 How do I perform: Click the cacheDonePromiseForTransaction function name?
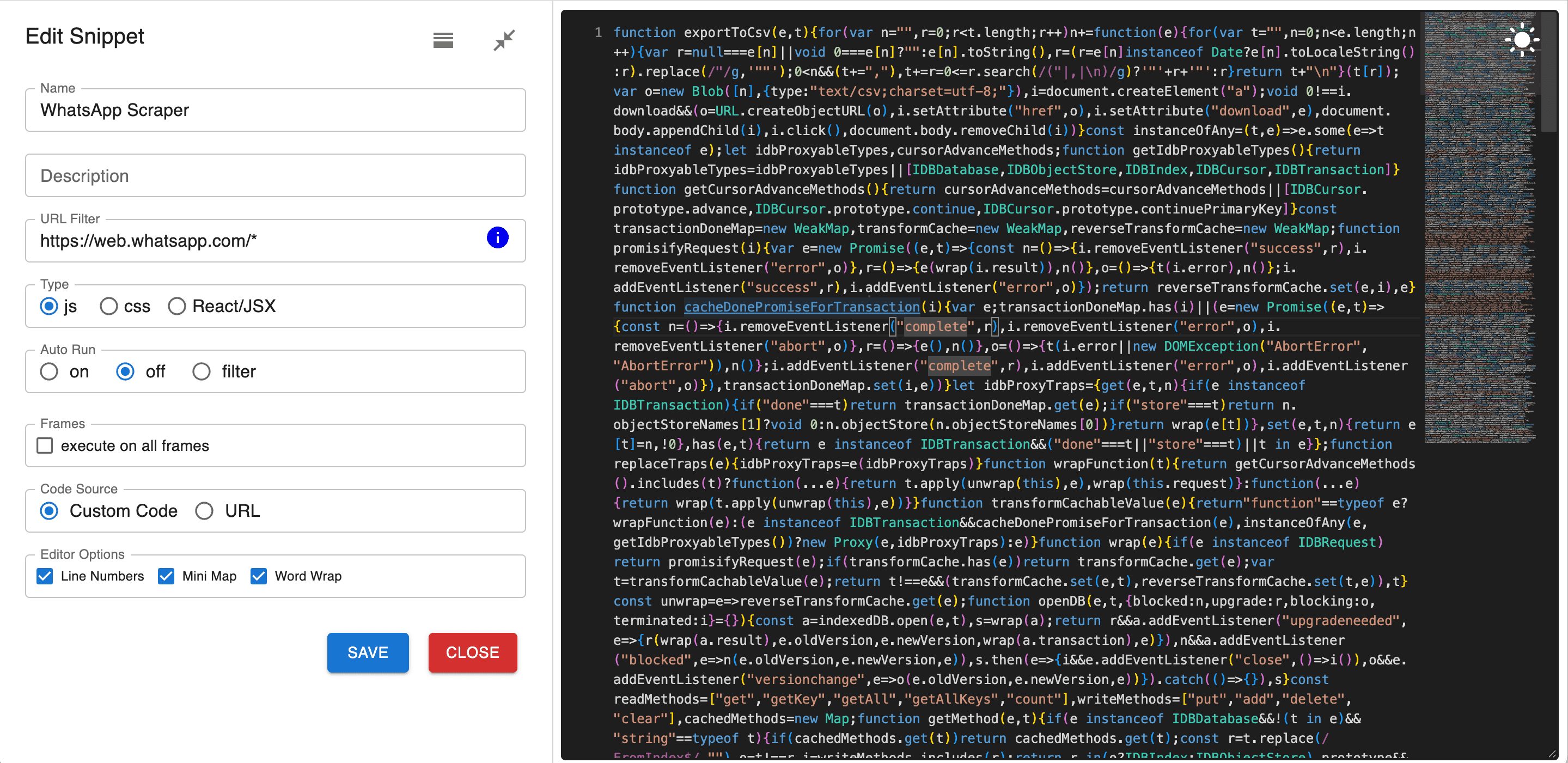click(x=802, y=307)
